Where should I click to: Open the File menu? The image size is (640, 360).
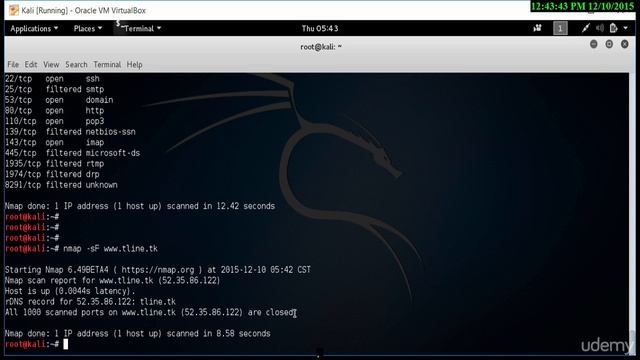[x=13, y=64]
